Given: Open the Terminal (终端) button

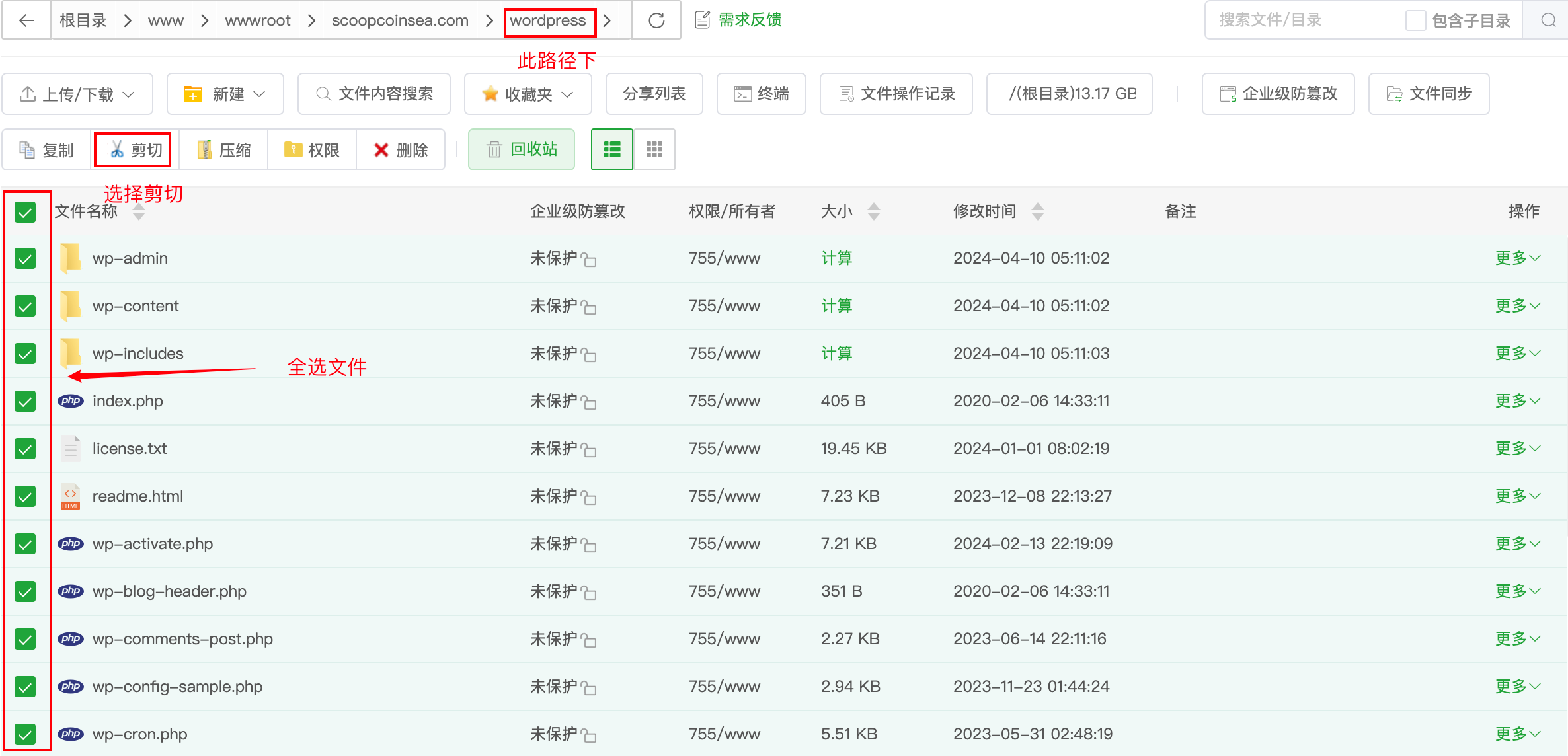Looking at the screenshot, I should [x=762, y=94].
